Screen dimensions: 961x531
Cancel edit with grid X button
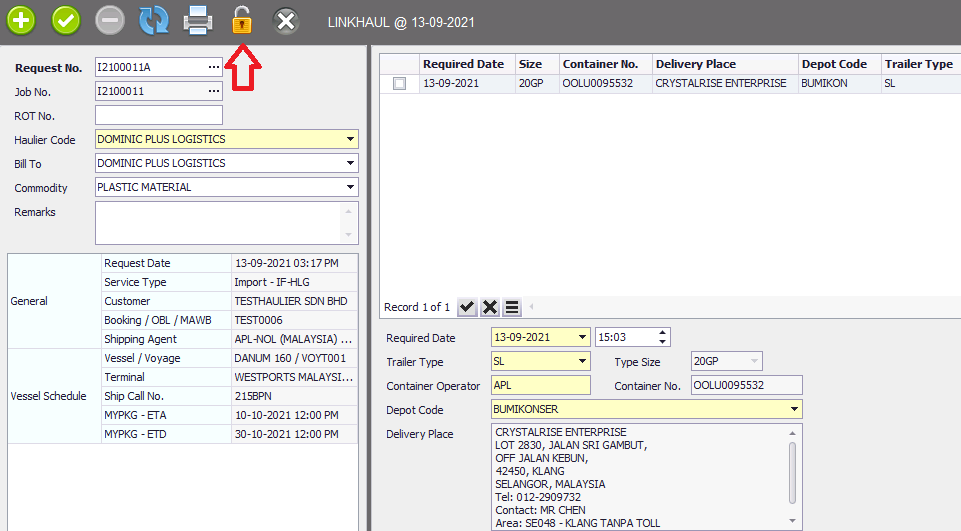tap(490, 307)
